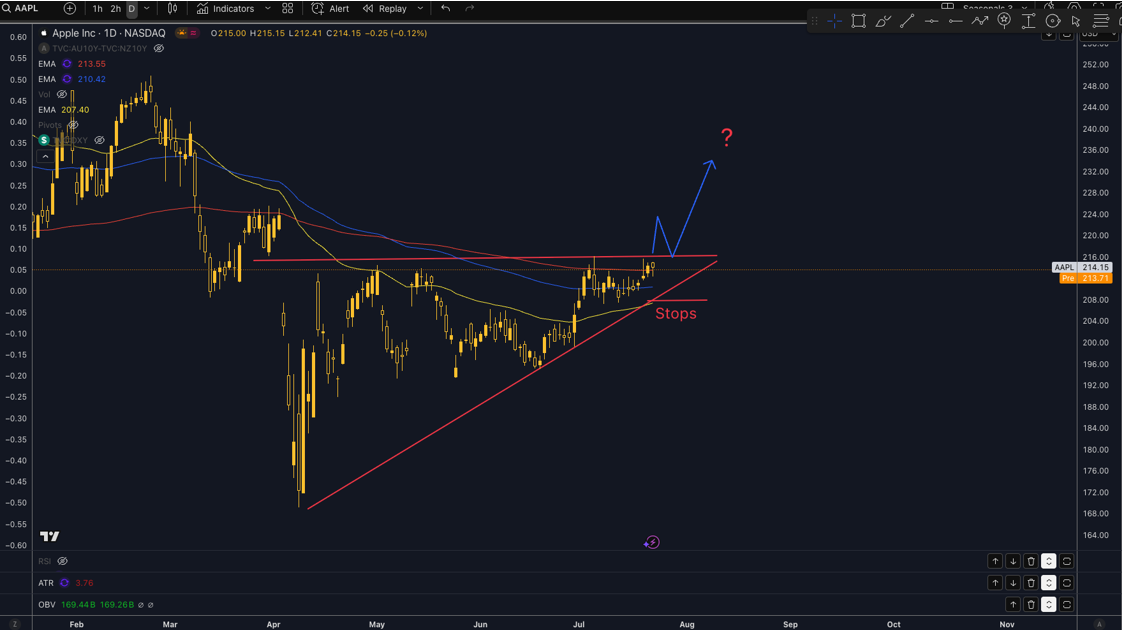Image resolution: width=1122 pixels, height=630 pixels.
Task: Select the horizontal ray tool
Action: click(955, 21)
